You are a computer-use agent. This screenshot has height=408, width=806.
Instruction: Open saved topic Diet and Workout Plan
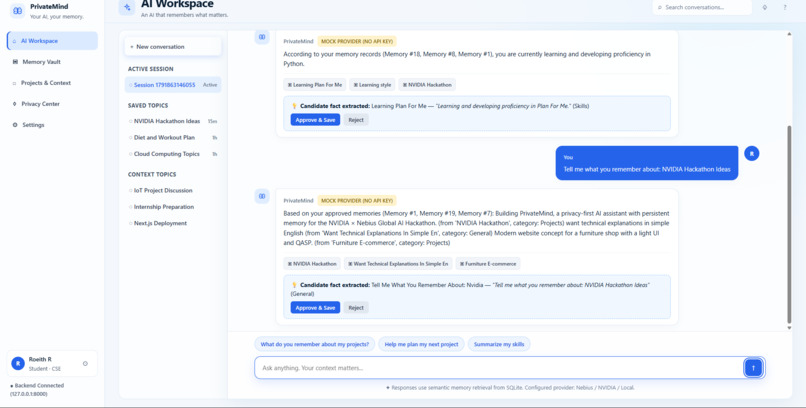click(173, 138)
